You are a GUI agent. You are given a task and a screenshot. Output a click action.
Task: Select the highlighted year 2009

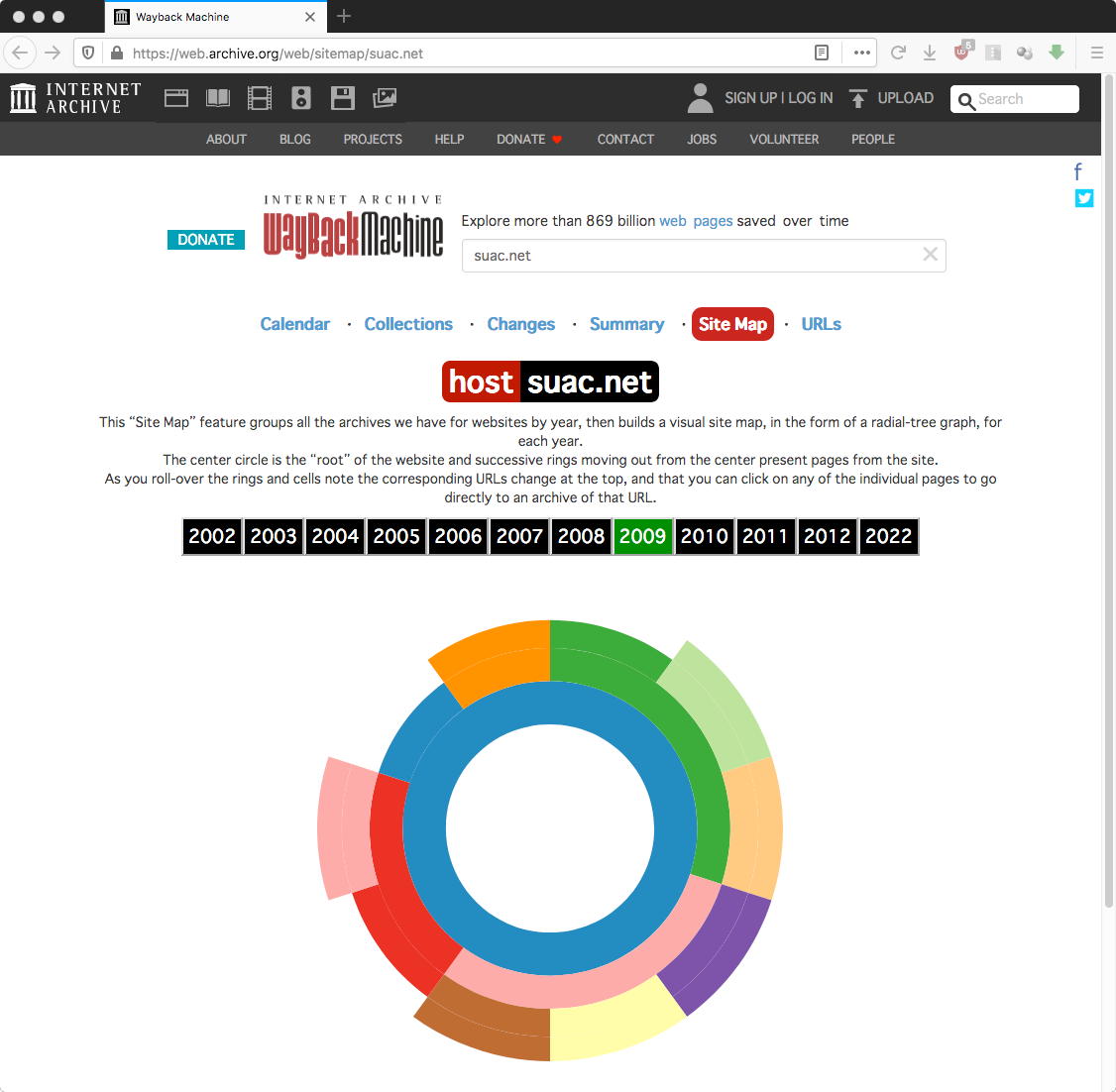(x=642, y=536)
